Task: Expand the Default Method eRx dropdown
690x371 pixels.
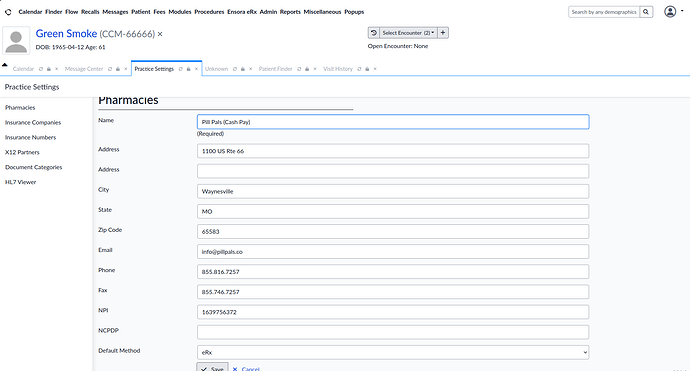Action: [x=393, y=353]
